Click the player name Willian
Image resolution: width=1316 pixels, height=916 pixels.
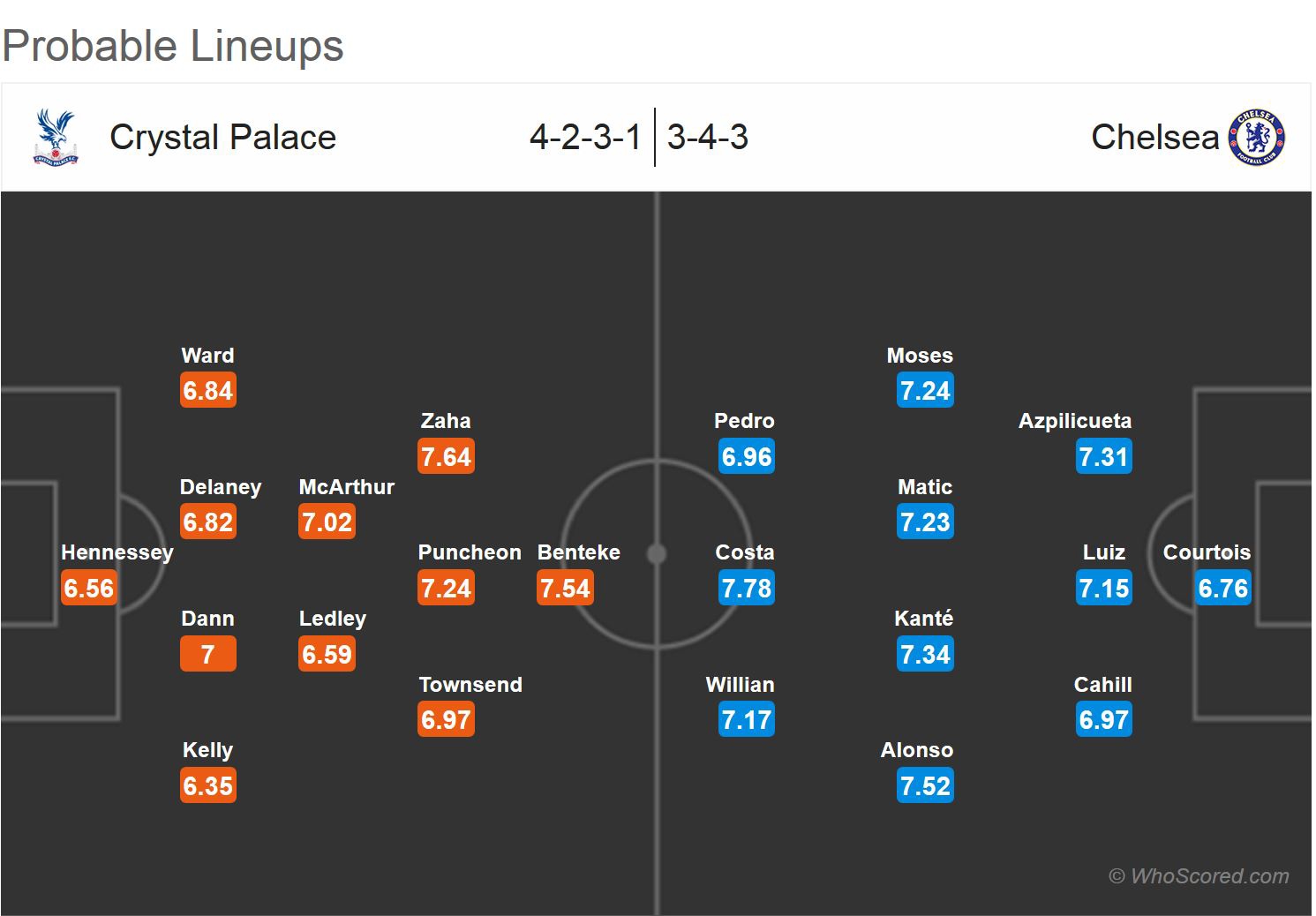740,685
